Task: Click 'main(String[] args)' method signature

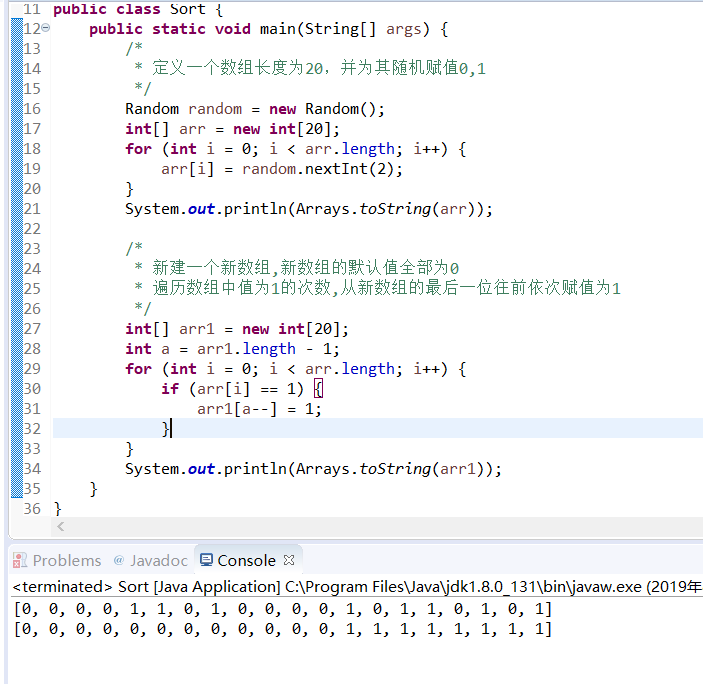Action: click(345, 29)
